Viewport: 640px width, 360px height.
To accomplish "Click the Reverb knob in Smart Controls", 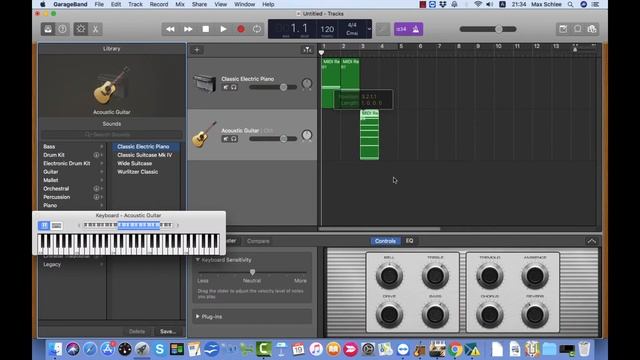I will click(x=535, y=315).
